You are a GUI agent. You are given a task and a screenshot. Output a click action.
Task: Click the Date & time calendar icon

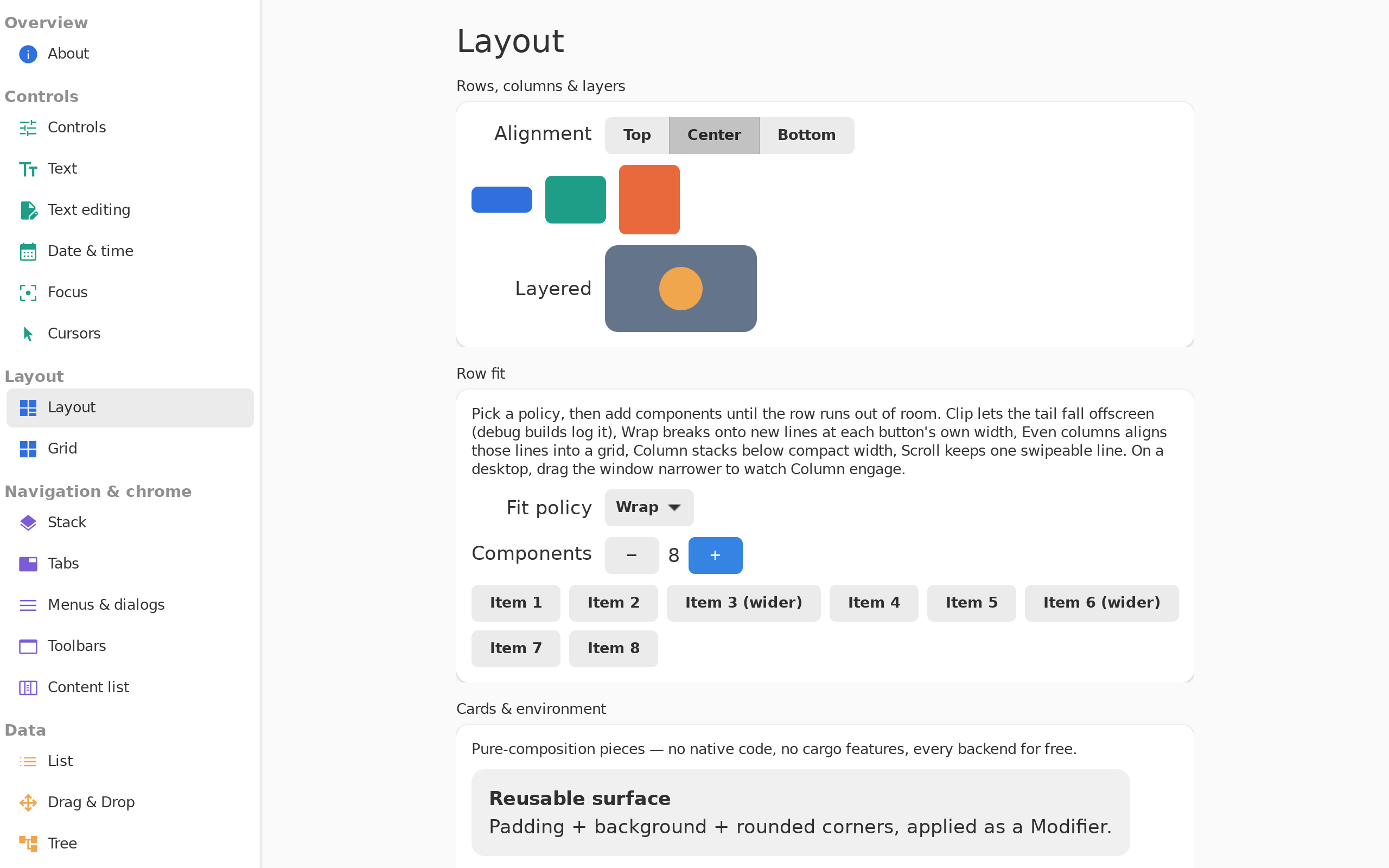pyautogui.click(x=28, y=251)
